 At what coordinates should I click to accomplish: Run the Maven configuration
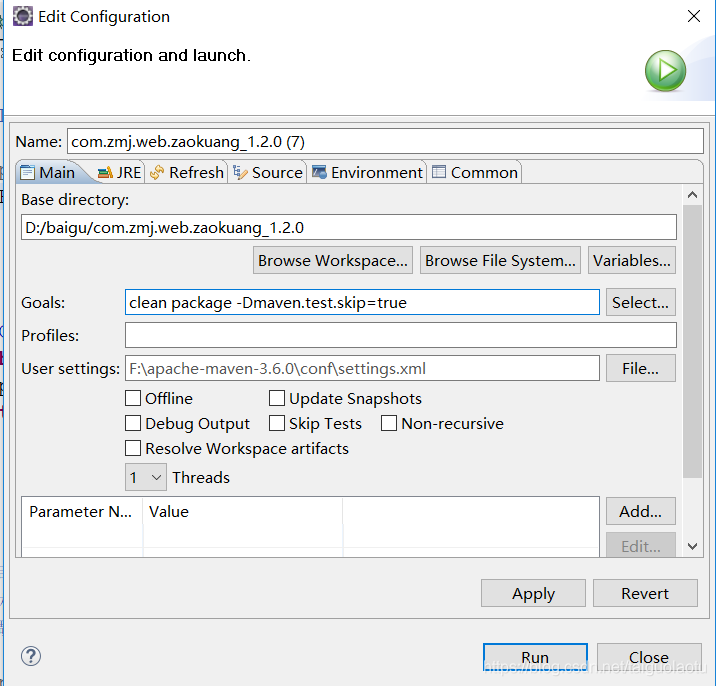click(x=535, y=657)
